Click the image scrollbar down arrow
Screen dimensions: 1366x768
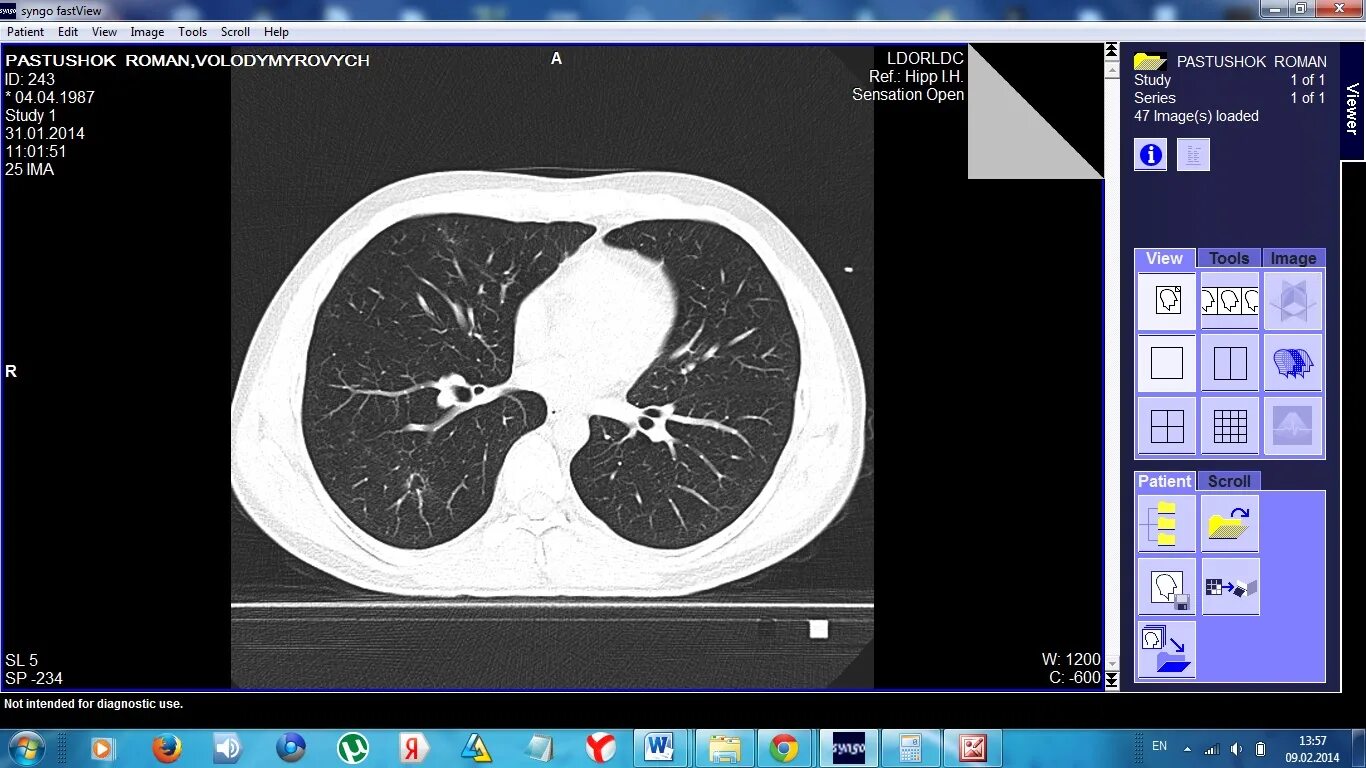(1111, 661)
